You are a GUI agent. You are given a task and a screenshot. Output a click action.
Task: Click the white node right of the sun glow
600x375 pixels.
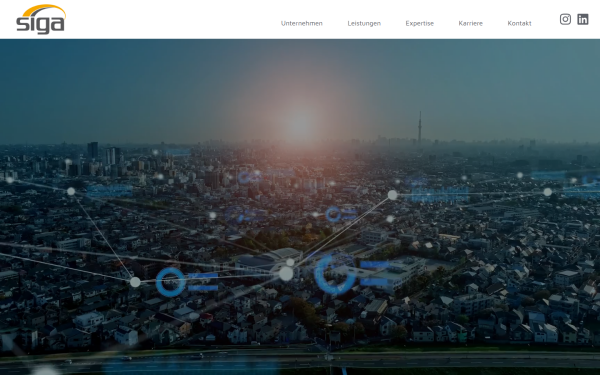392,195
